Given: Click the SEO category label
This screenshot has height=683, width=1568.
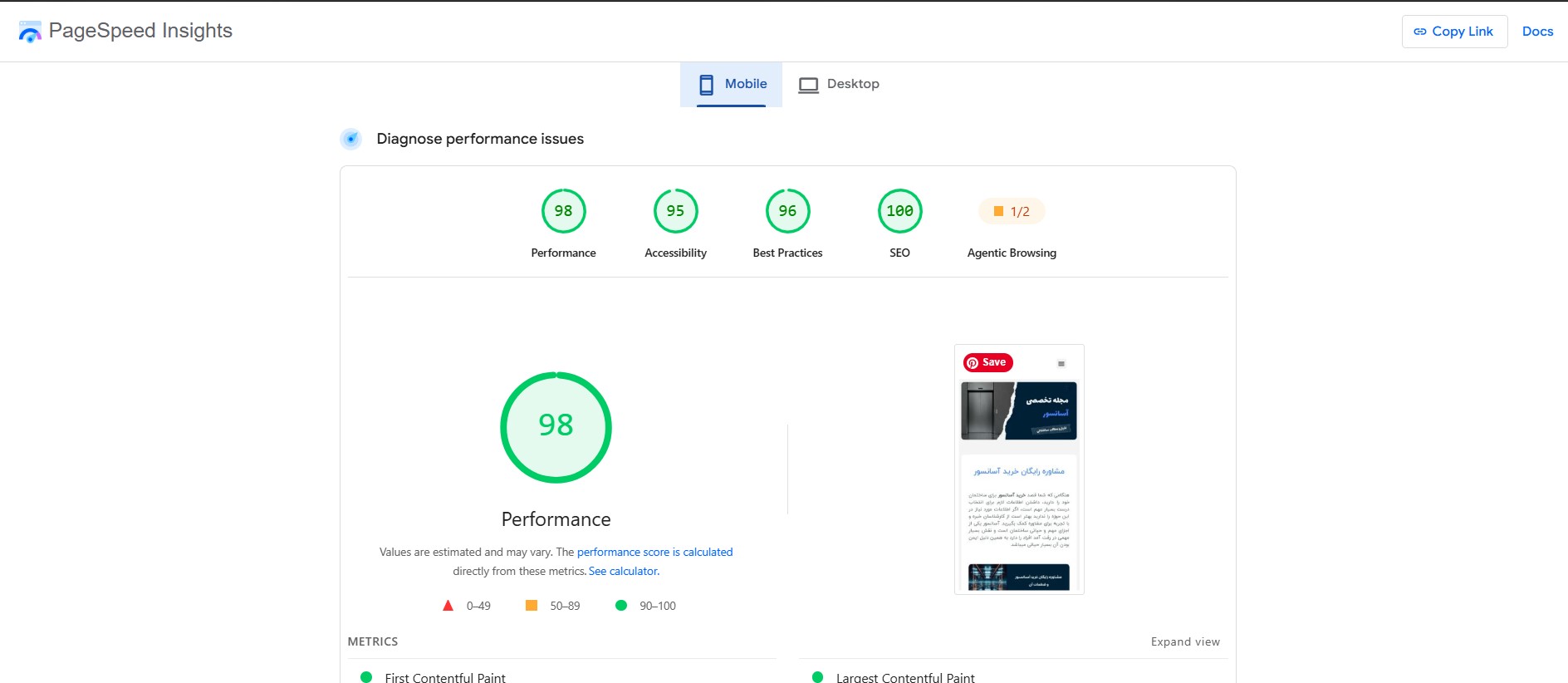Looking at the screenshot, I should click(899, 253).
